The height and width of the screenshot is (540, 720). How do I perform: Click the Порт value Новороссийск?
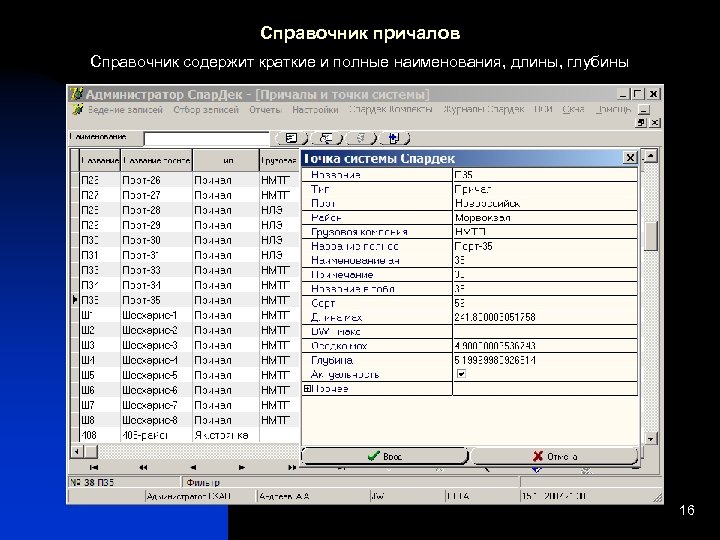click(x=545, y=203)
